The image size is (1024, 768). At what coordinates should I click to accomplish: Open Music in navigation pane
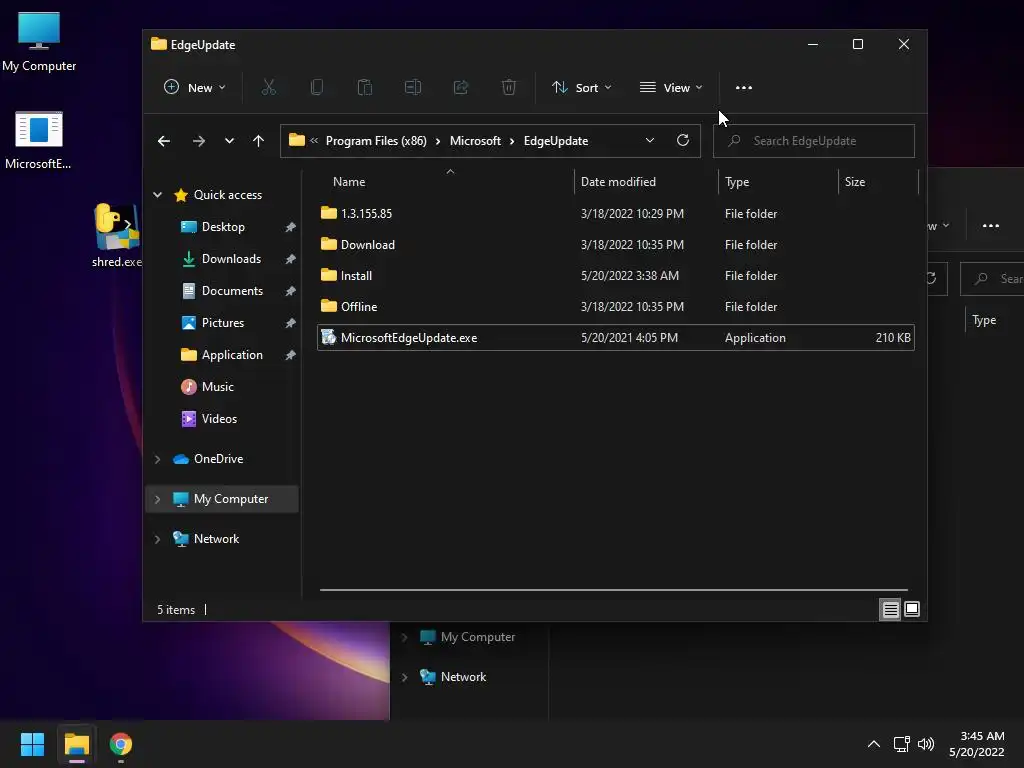coord(217,387)
